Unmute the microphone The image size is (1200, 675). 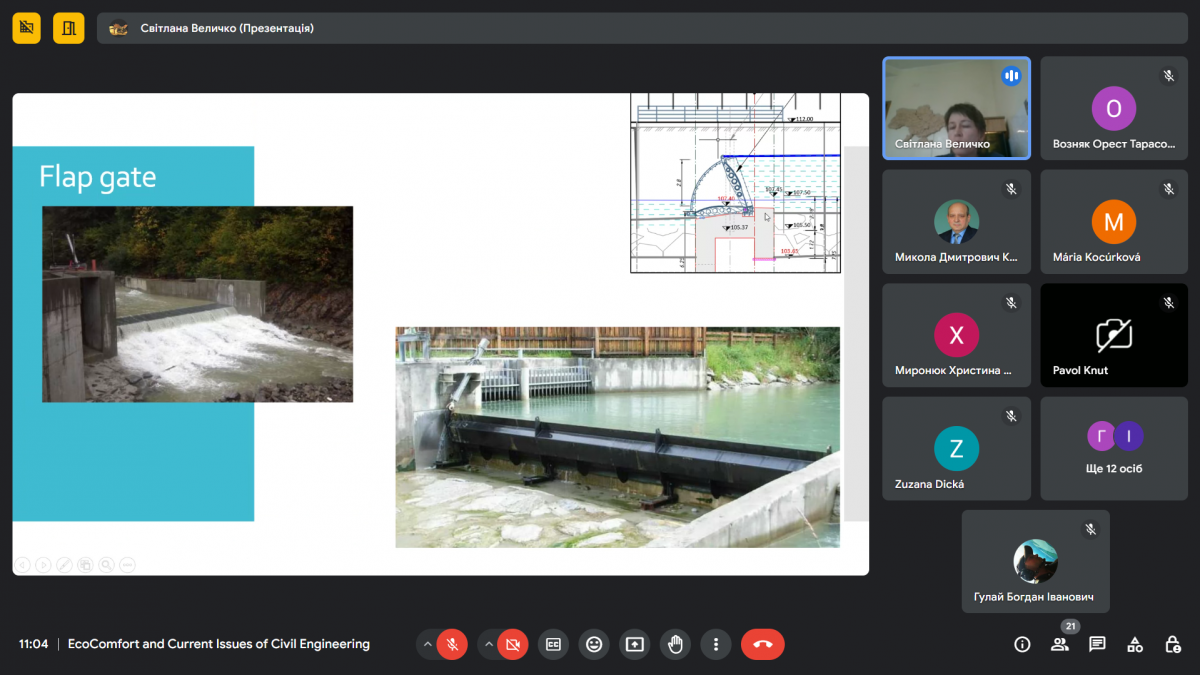(x=452, y=645)
